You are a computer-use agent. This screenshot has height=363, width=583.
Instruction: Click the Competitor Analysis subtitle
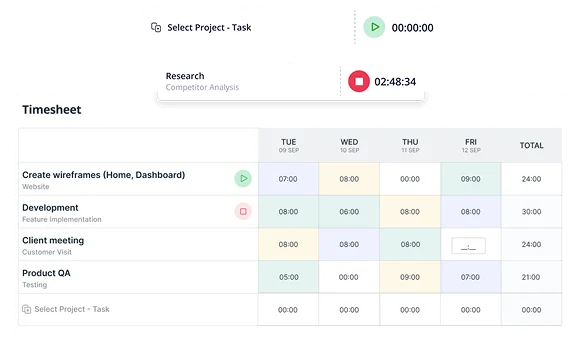pos(202,87)
